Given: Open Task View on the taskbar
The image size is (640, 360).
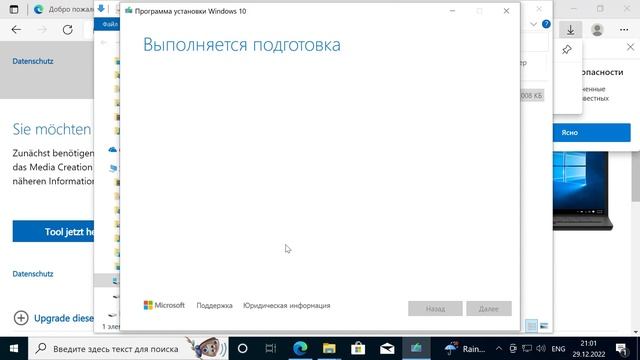Looking at the screenshot, I should (x=271, y=349).
